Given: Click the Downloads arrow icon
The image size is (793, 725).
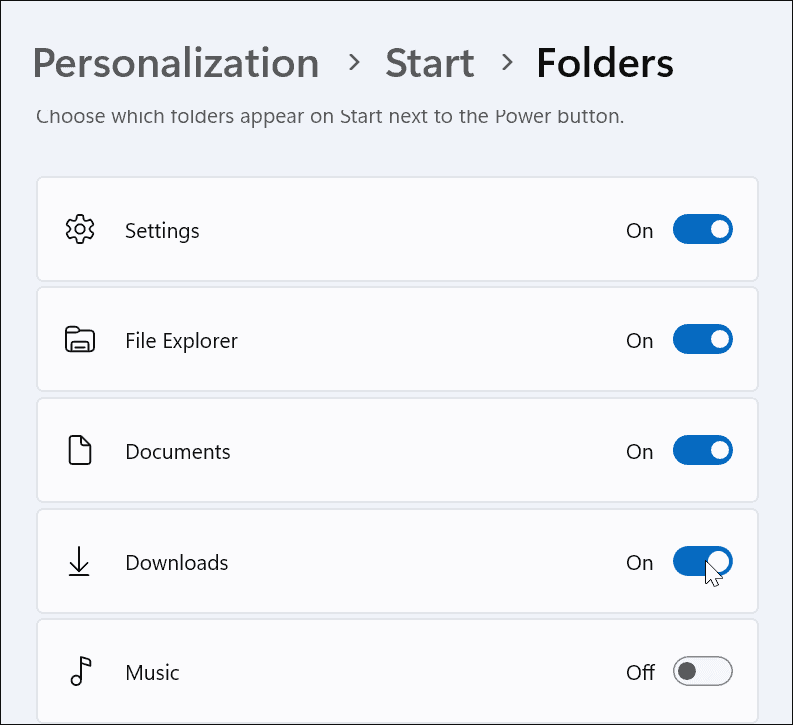Looking at the screenshot, I should 79,563.
